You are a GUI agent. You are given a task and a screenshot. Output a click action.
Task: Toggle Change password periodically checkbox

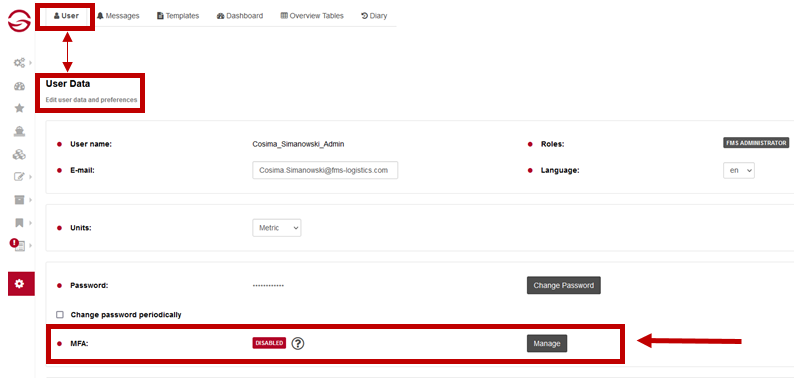point(60,315)
